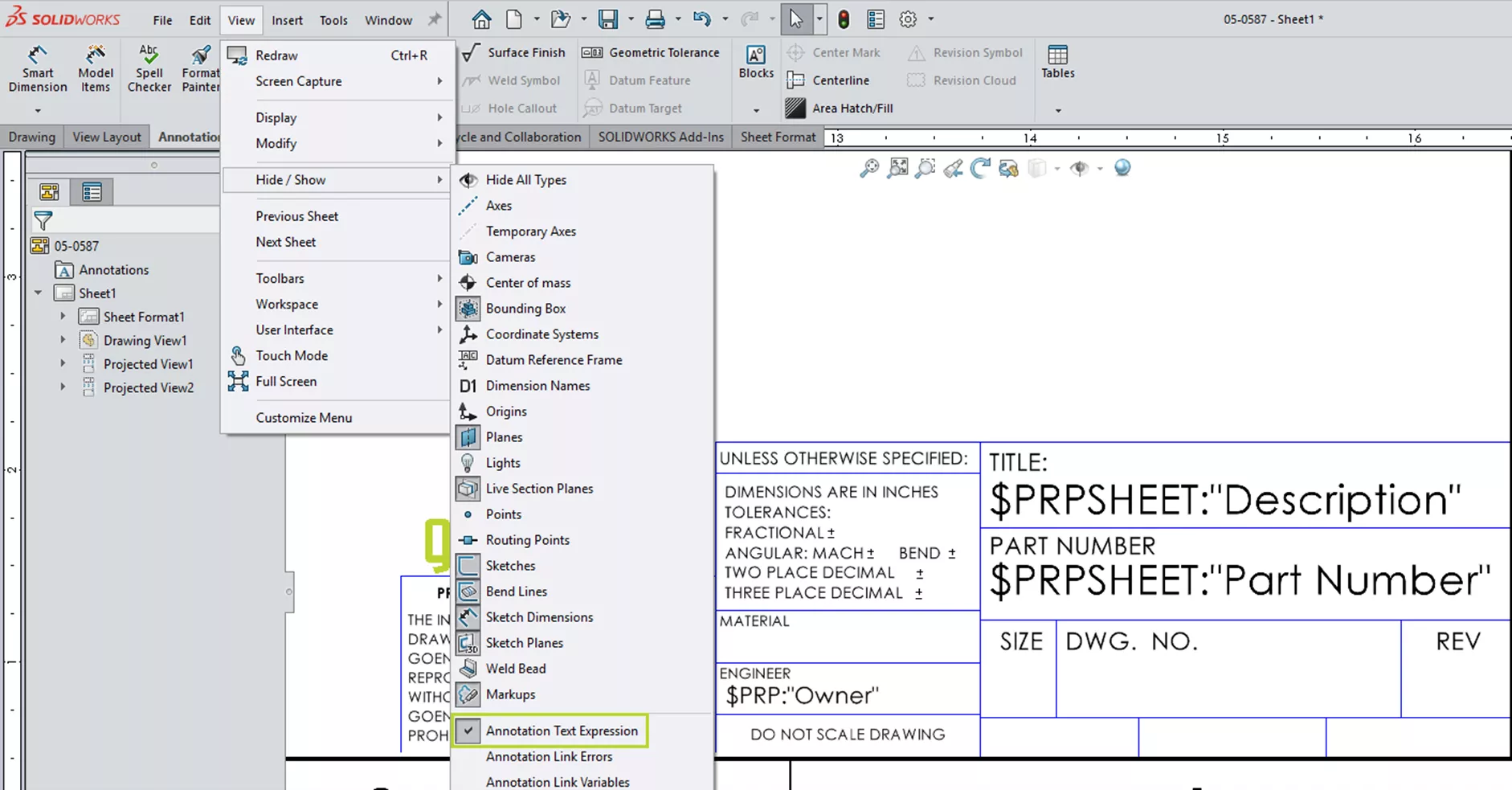Select Hide All Types option
This screenshot has width=1512, height=790.
click(525, 180)
